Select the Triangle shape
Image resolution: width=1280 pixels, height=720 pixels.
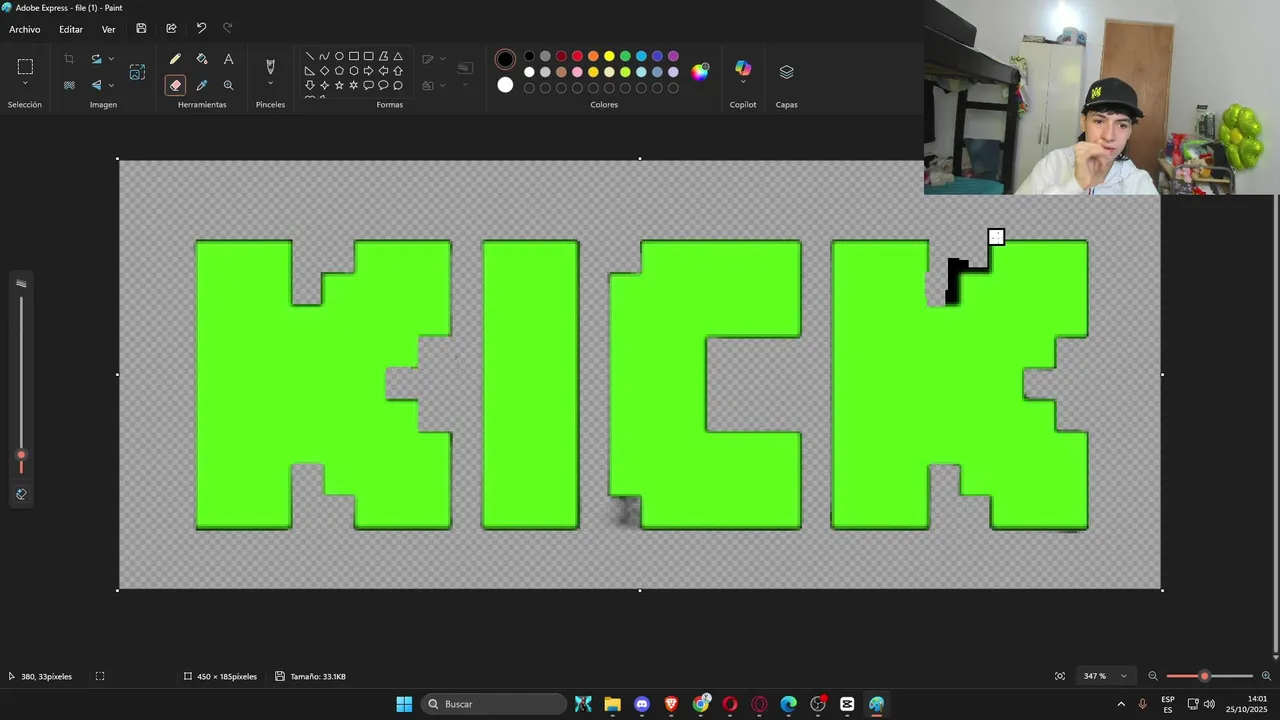point(398,56)
